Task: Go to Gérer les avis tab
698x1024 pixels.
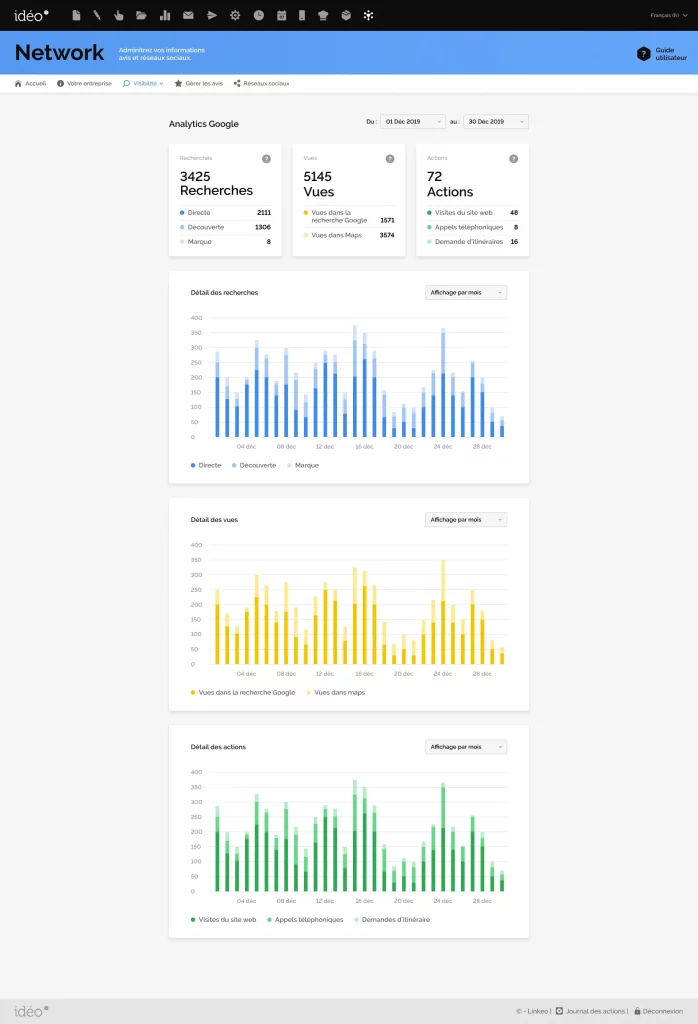Action: click(x=199, y=83)
